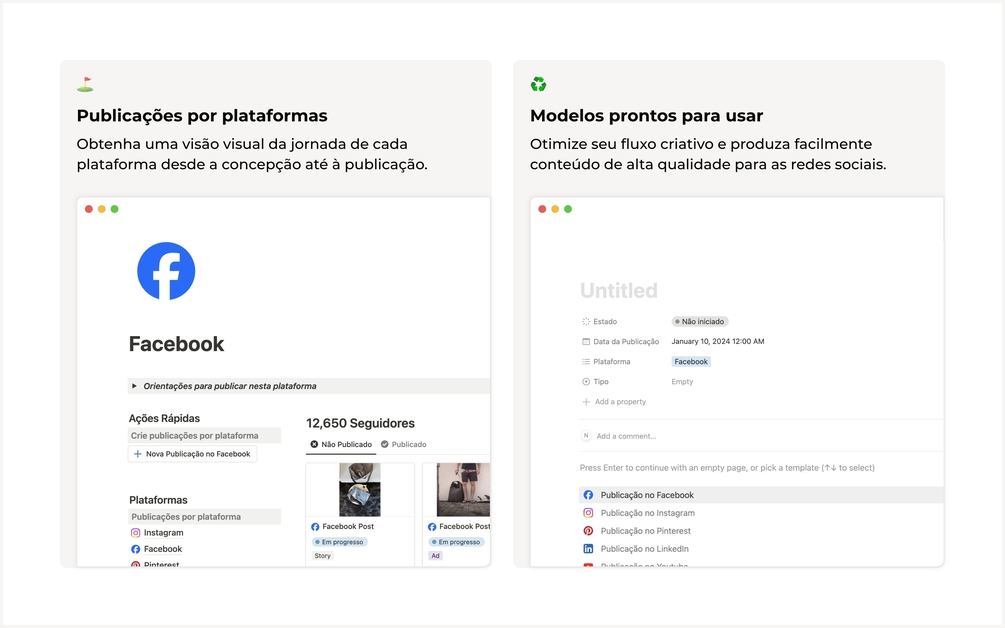
Task: Click the select icon beside Tipo property
Action: [586, 381]
